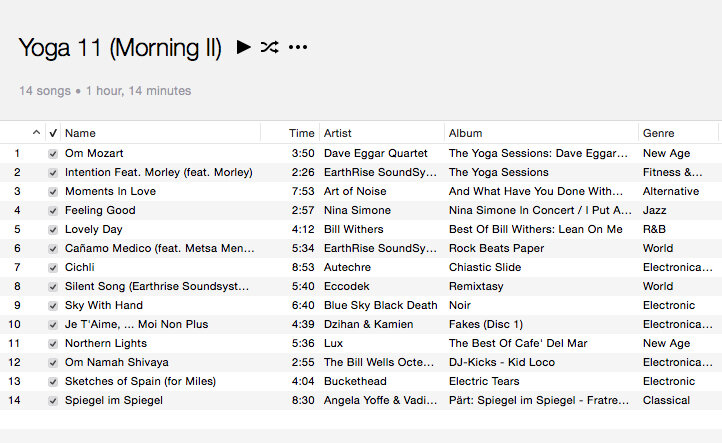Uncheck the Silent Song checkbox
The image size is (722, 443).
pyautogui.click(x=53, y=287)
